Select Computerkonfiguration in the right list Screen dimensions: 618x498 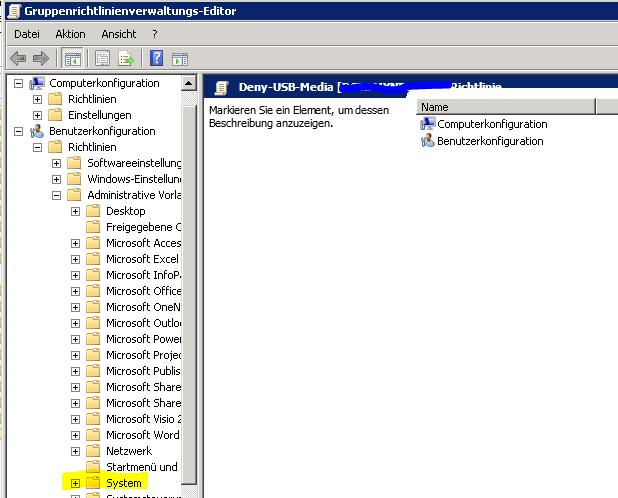click(x=491, y=124)
